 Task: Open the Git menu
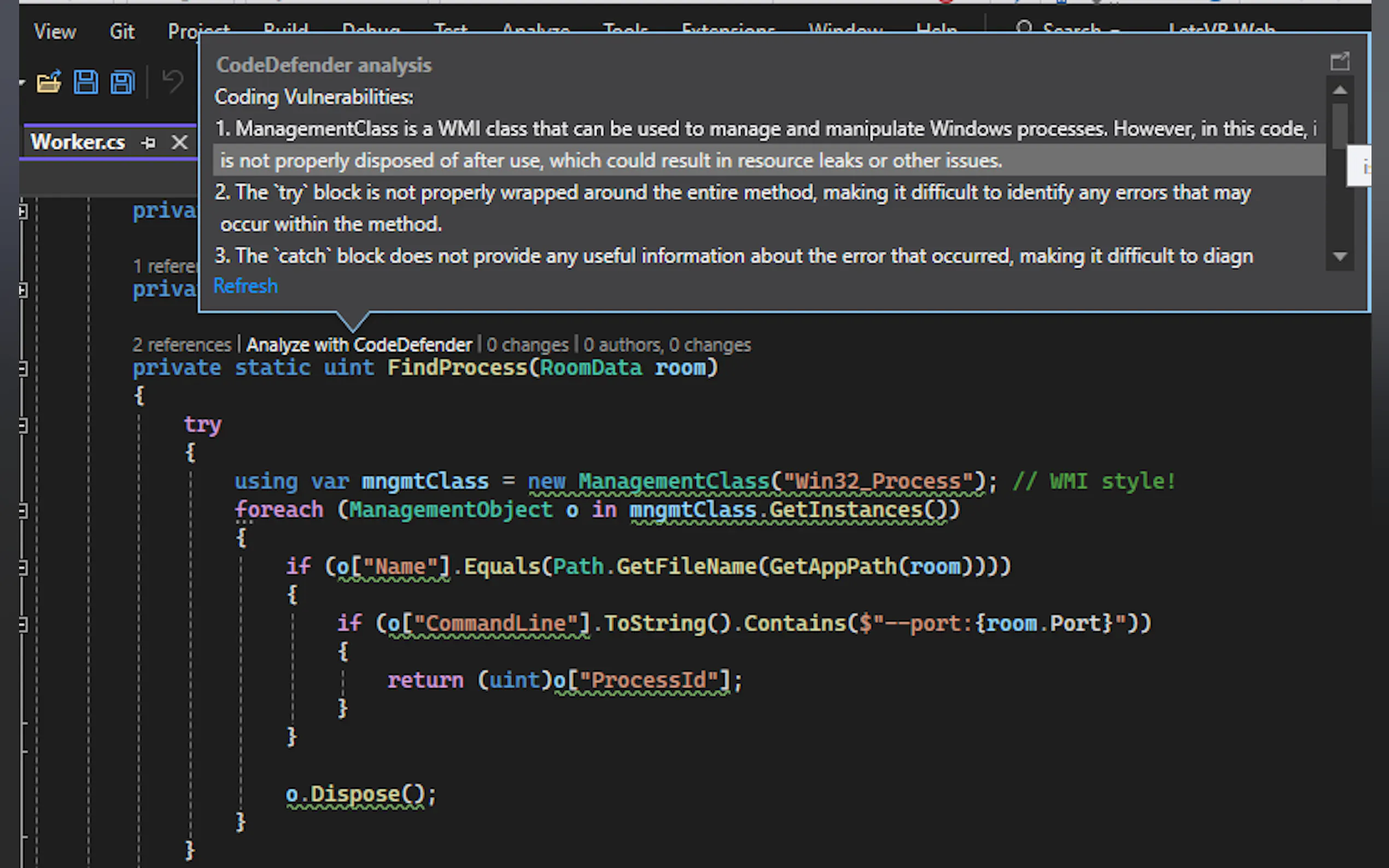[x=122, y=32]
